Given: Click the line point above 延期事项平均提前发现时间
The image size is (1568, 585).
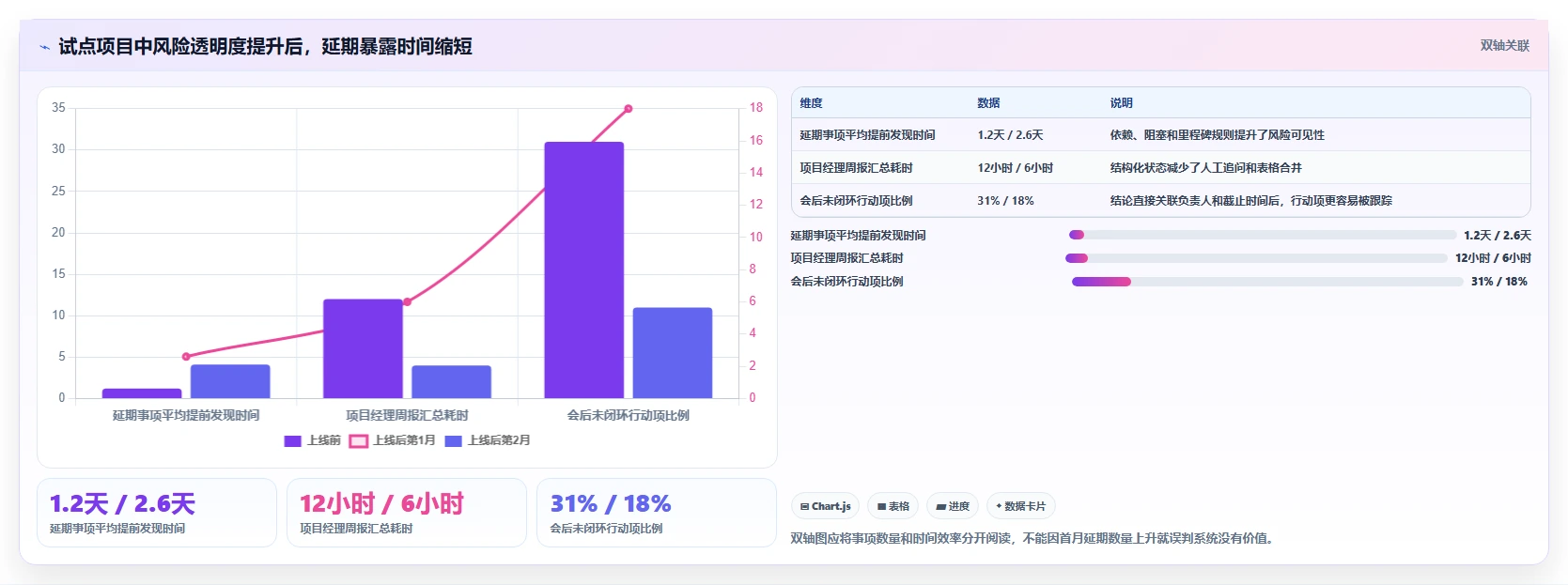Looking at the screenshot, I should tap(186, 357).
